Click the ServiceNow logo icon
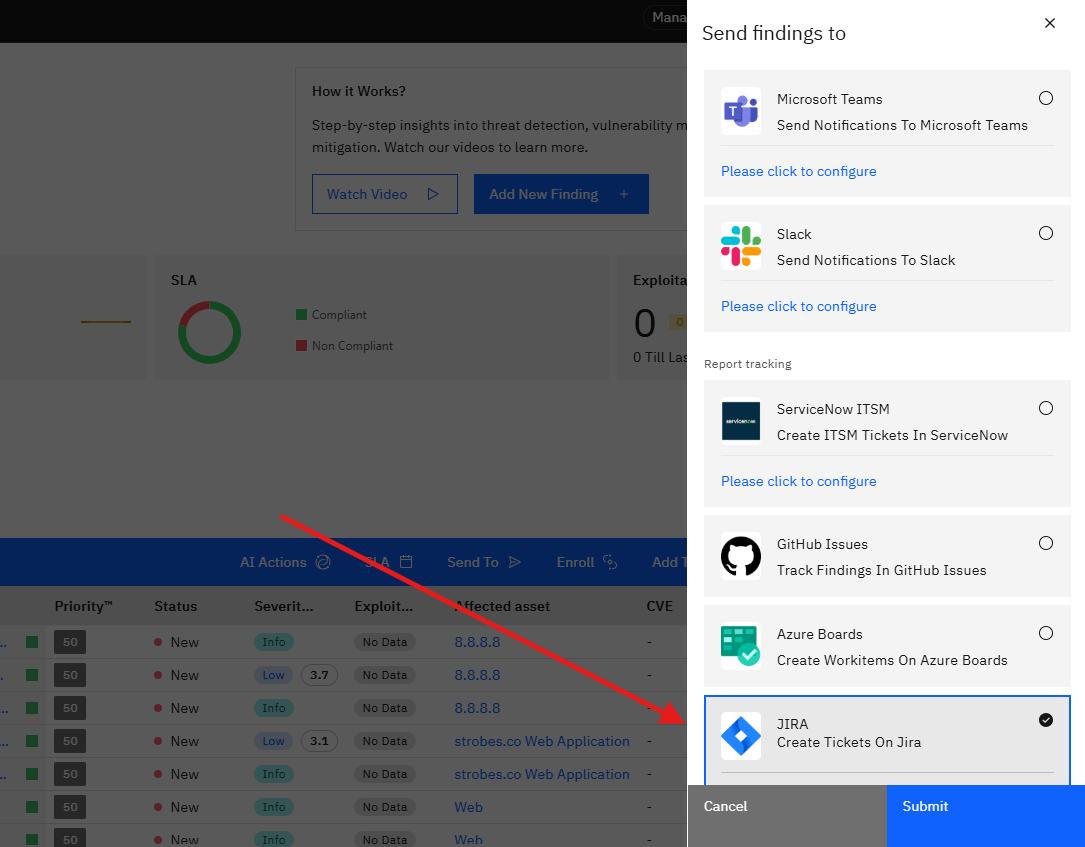The image size is (1085, 847). [x=740, y=421]
